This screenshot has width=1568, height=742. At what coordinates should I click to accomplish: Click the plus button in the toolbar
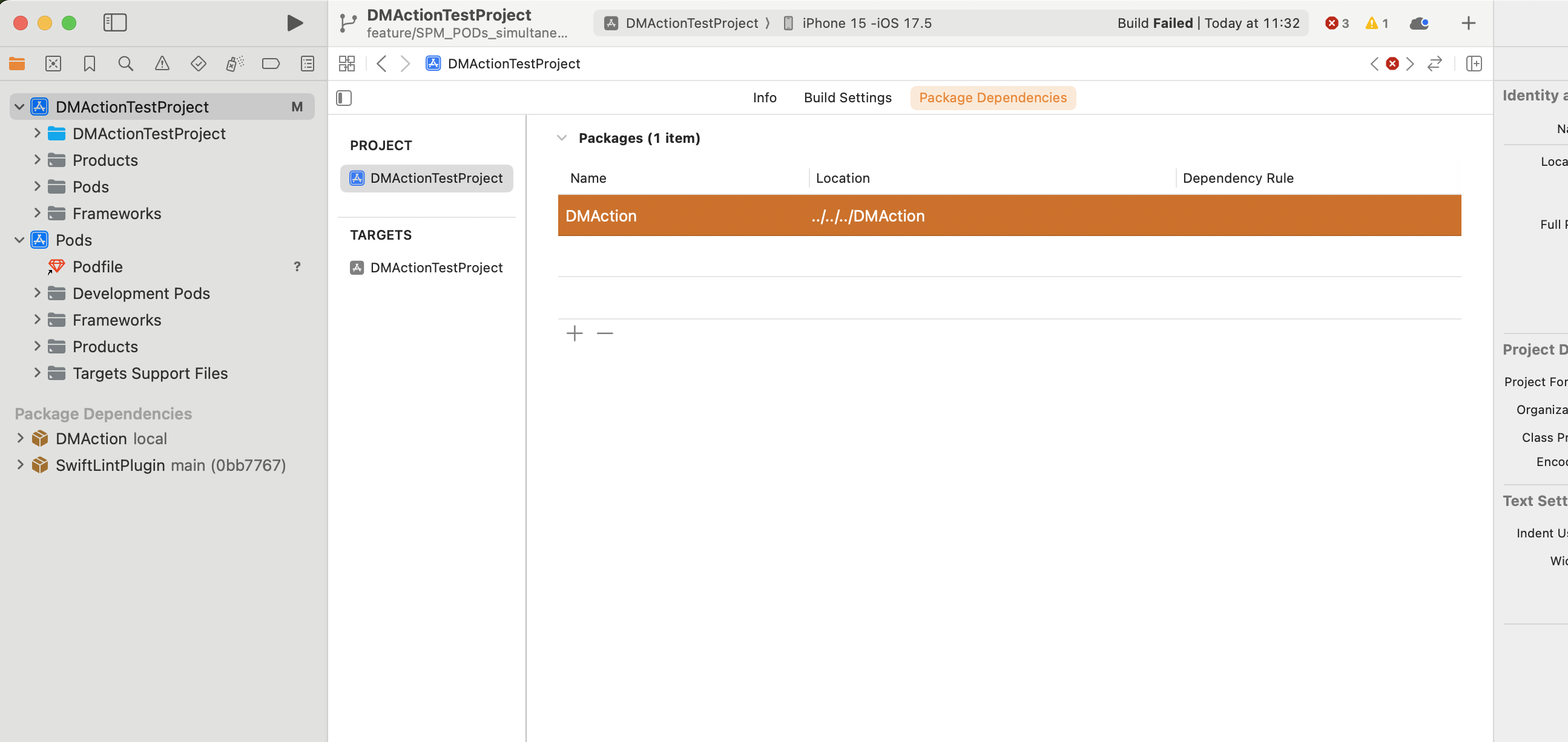pos(1468,23)
